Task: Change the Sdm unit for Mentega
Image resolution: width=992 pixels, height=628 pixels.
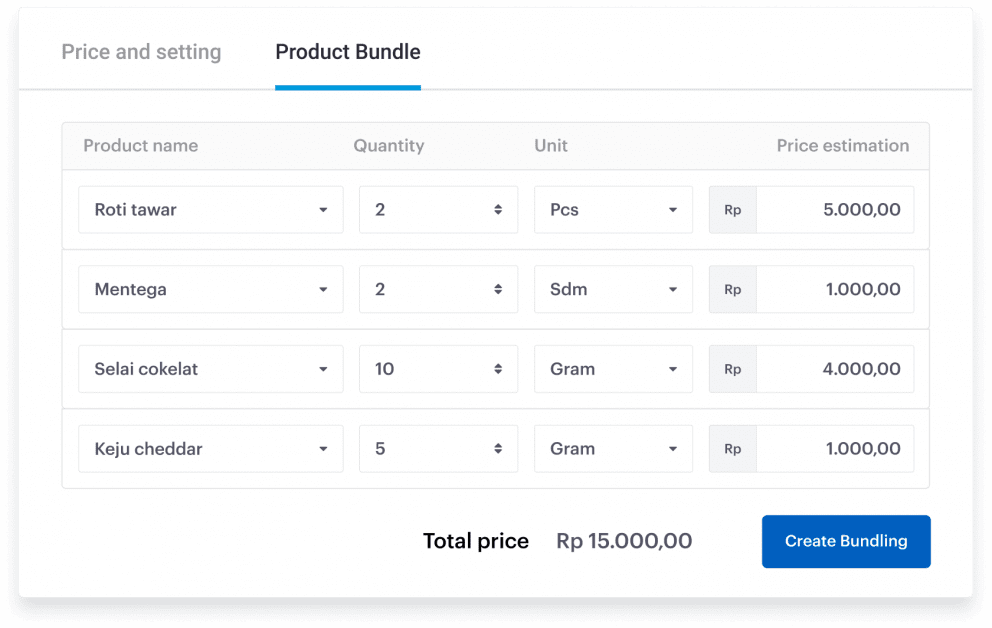Action: pos(672,289)
